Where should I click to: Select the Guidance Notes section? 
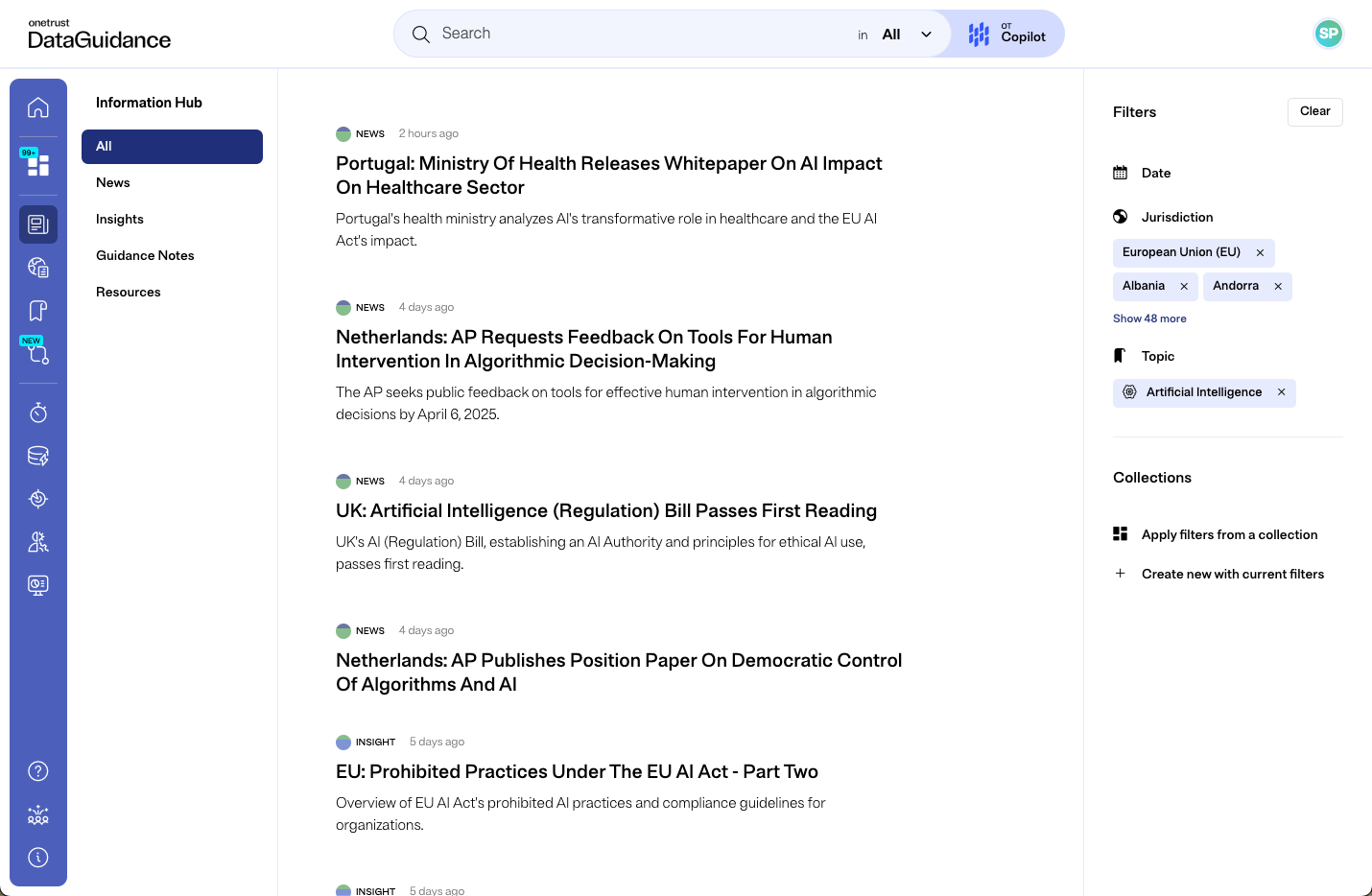(145, 256)
